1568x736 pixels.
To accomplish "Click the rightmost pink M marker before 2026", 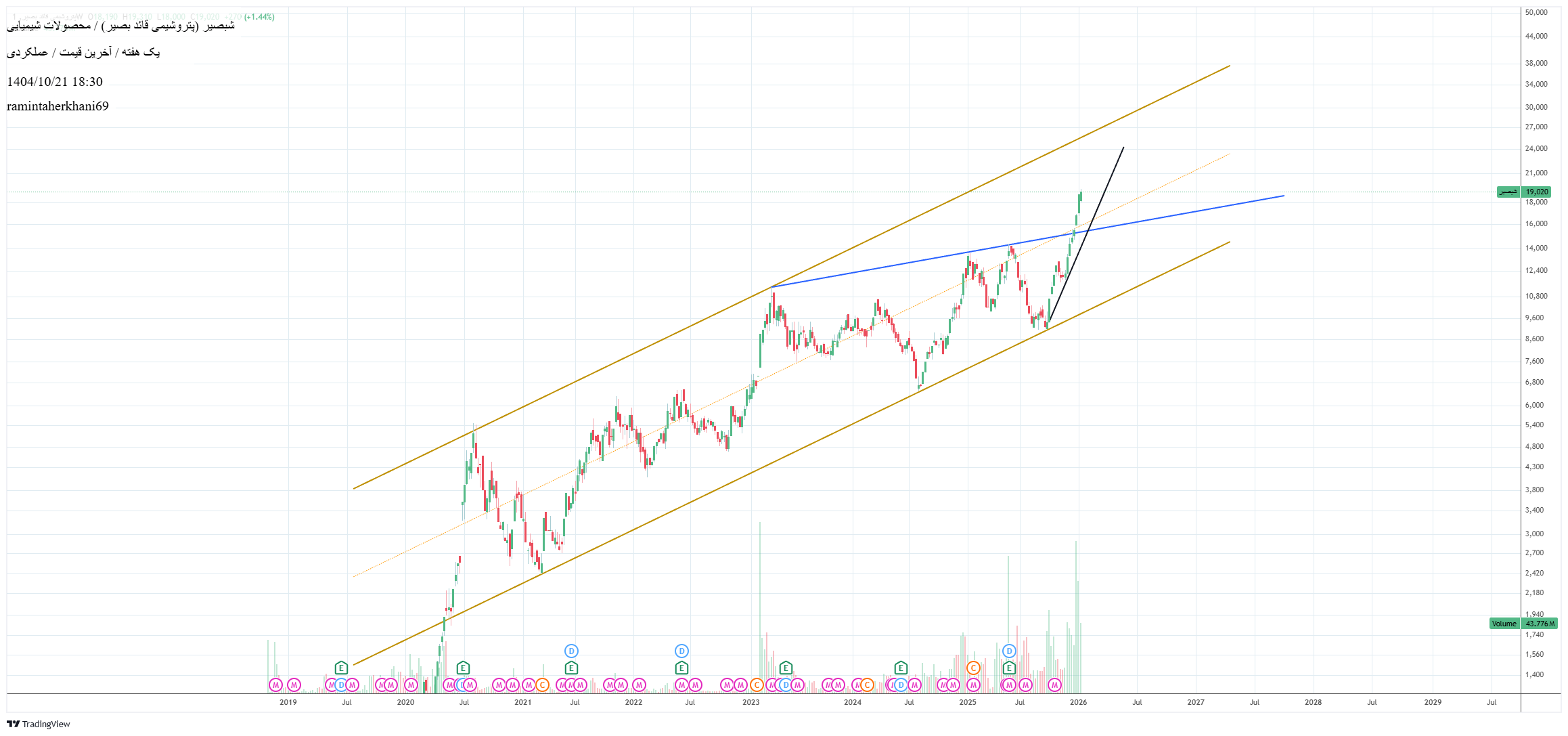I will 1054,685.
